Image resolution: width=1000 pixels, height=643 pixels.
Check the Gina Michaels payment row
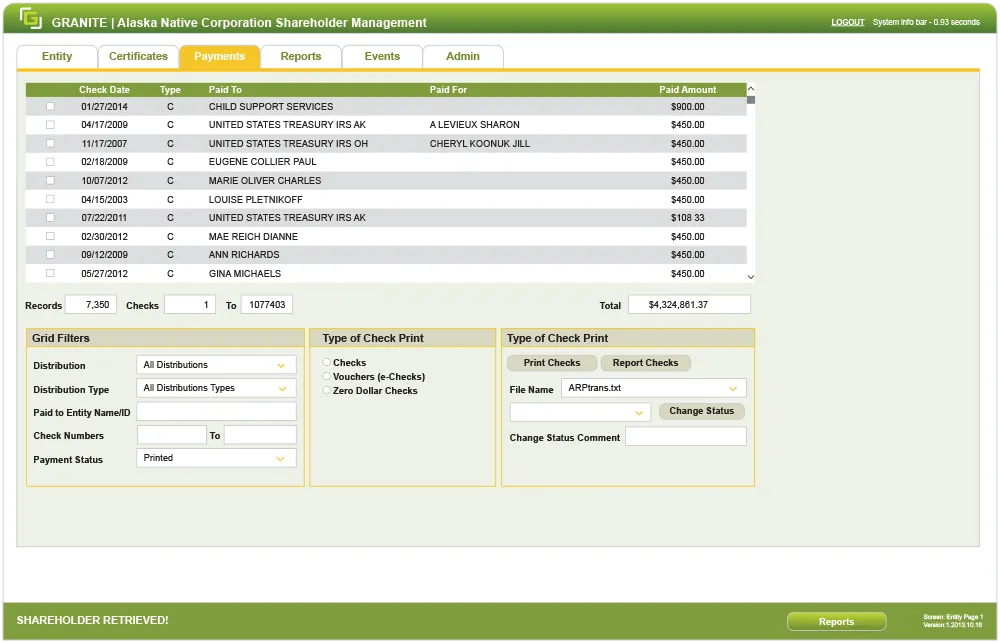(x=51, y=273)
